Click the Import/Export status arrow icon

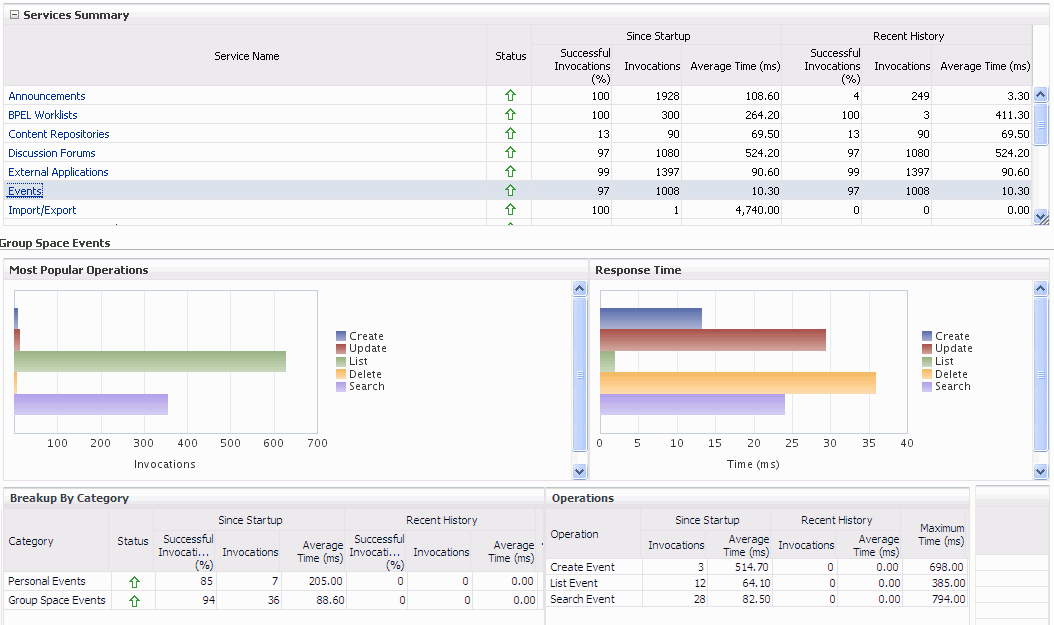pyautogui.click(x=510, y=209)
